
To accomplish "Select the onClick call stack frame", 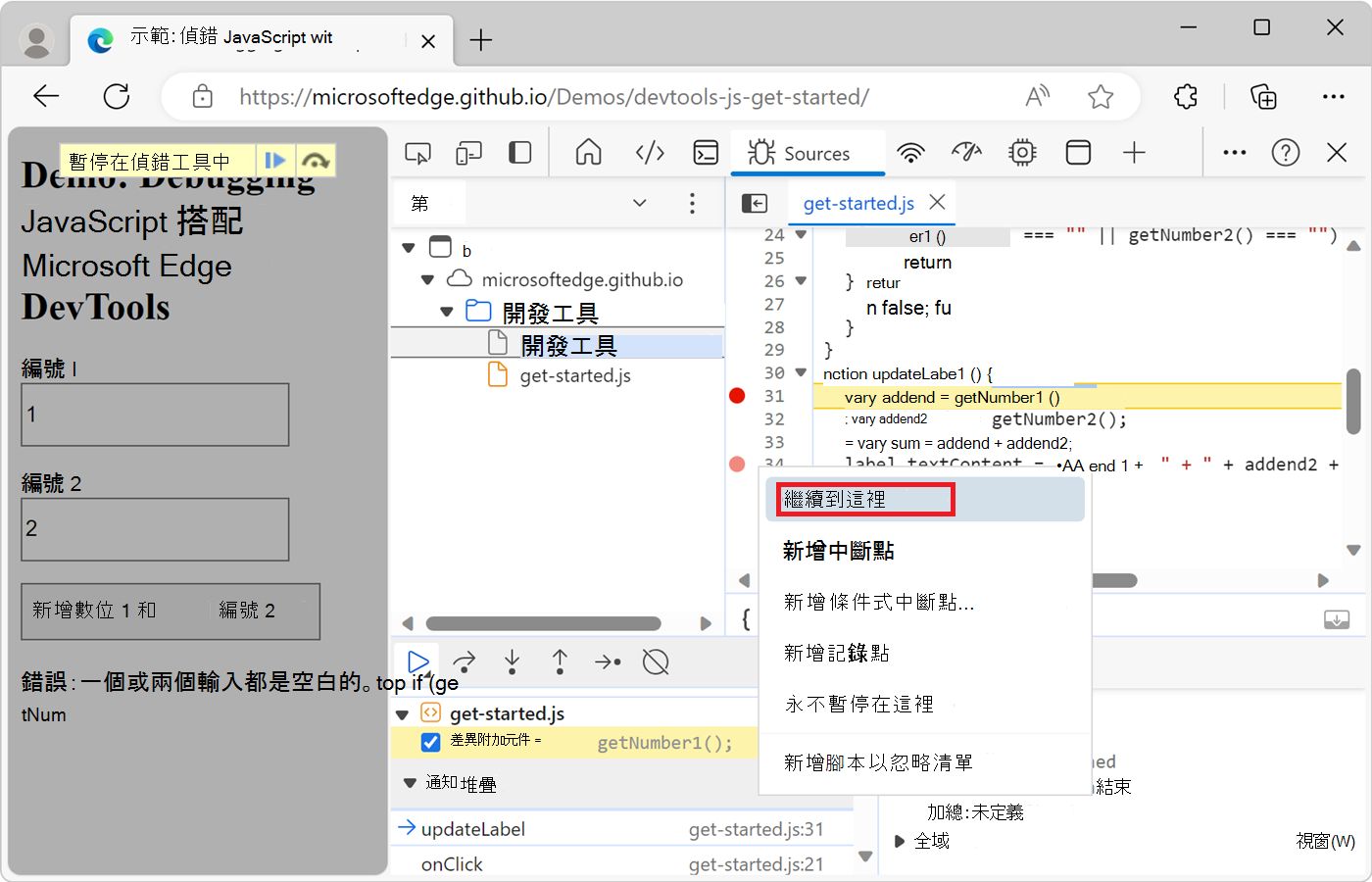I will pos(622,864).
